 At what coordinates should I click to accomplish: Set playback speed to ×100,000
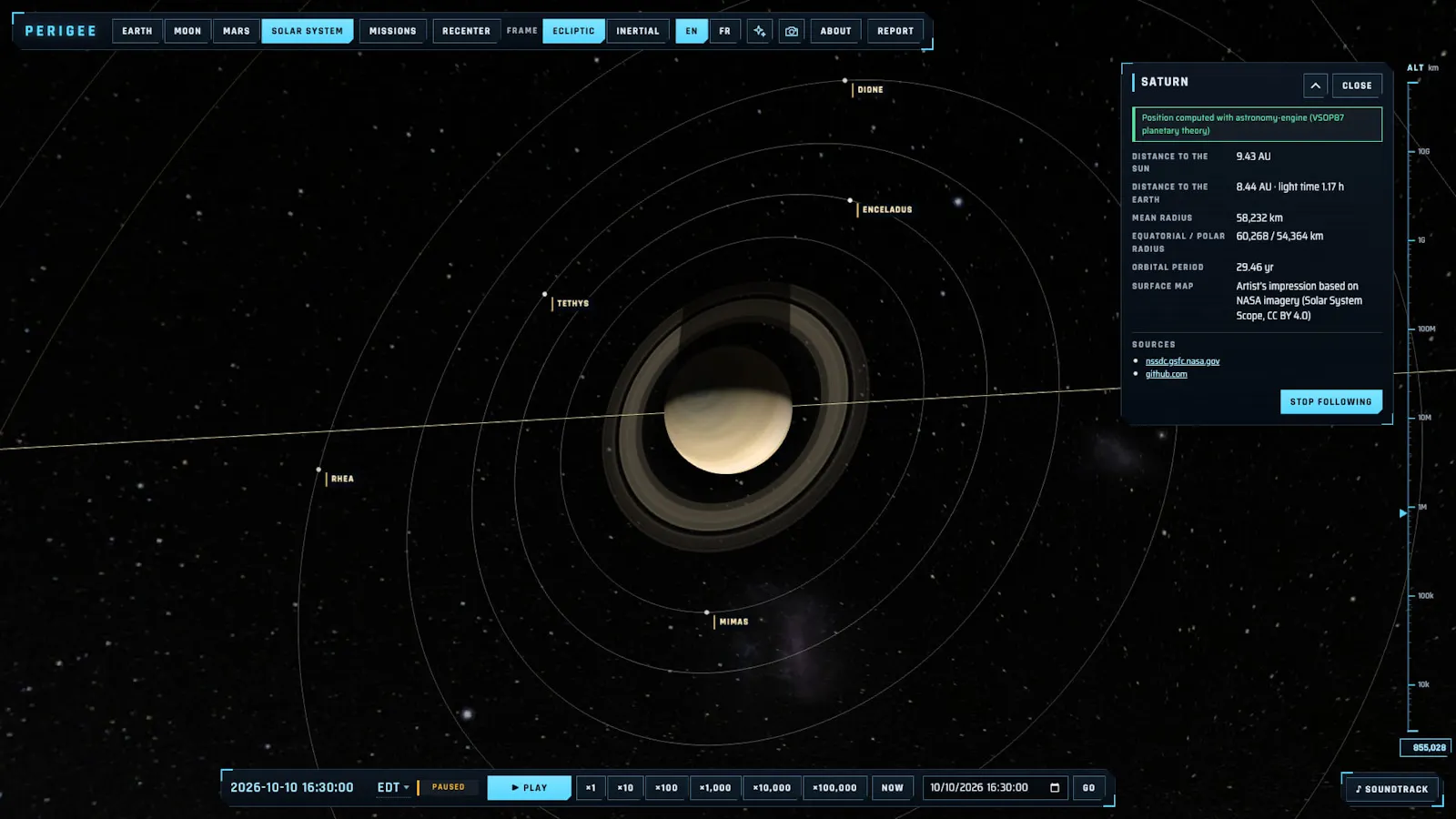pyautogui.click(x=834, y=788)
